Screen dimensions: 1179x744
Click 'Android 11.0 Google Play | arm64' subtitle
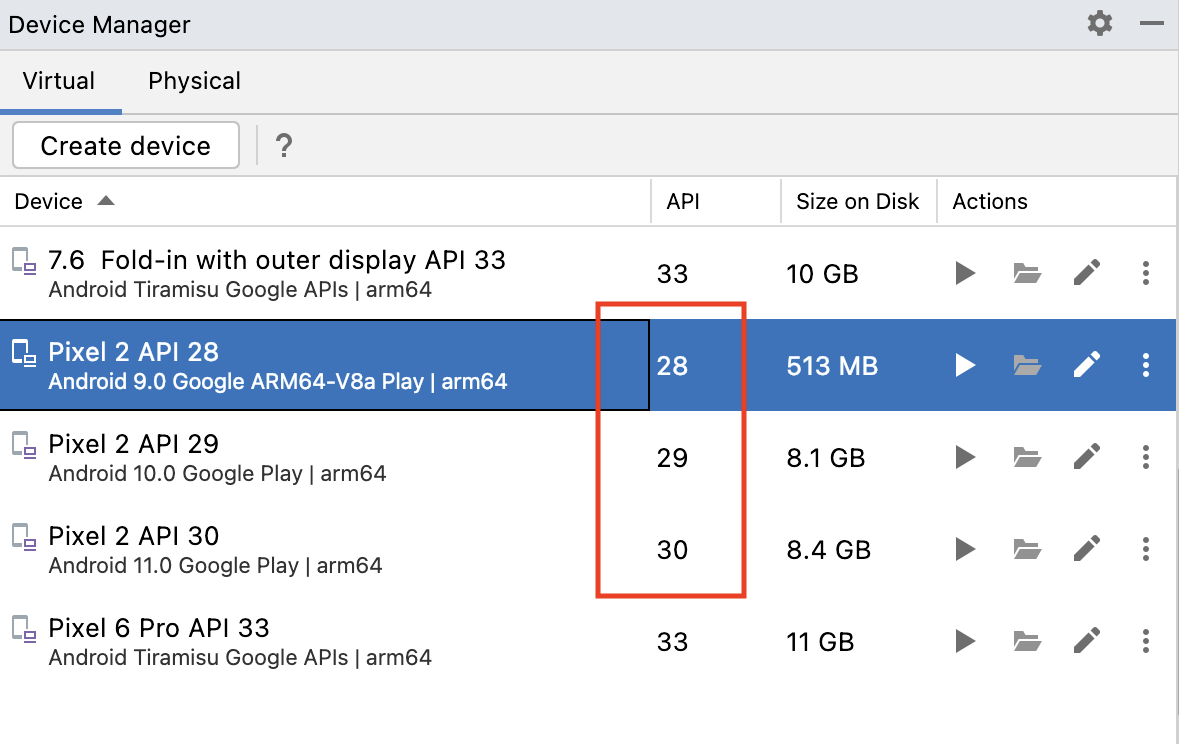pyautogui.click(x=215, y=565)
